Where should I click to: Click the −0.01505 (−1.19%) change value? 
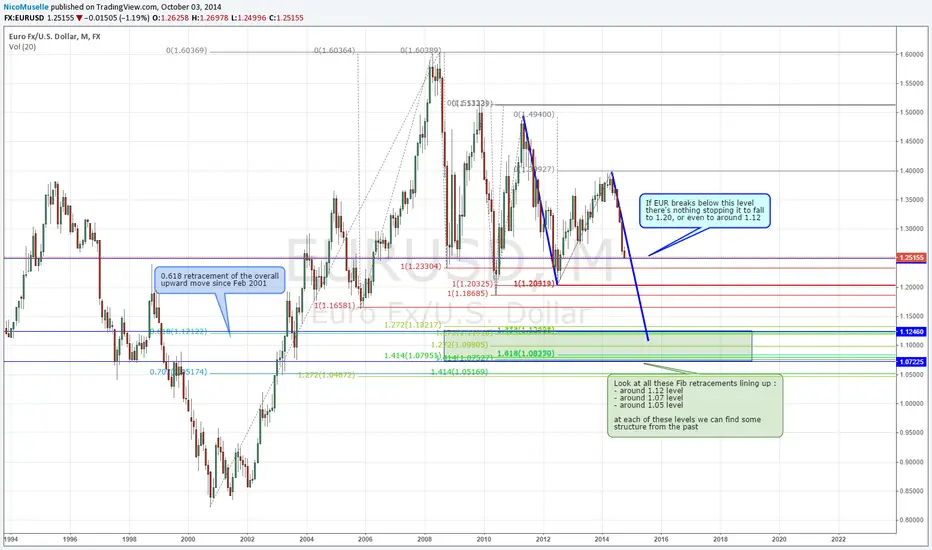coord(116,18)
